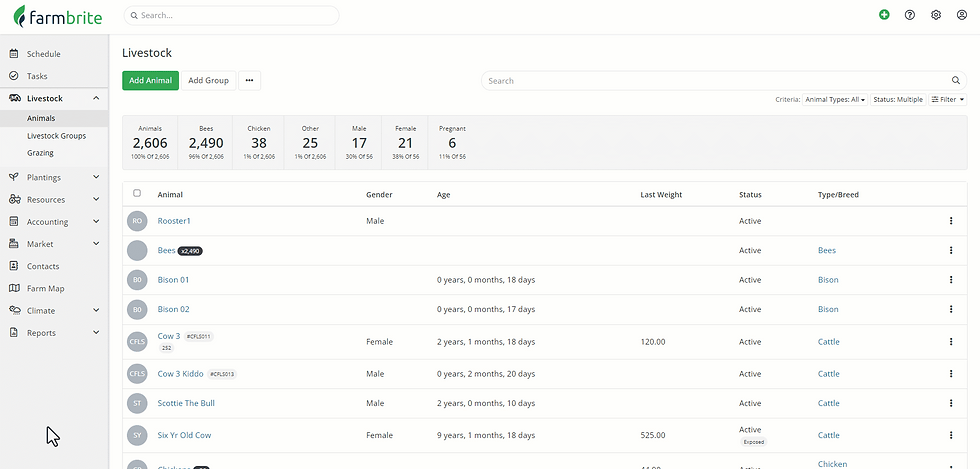Open row actions menu for Bison 02
This screenshot has width=980, height=469.
[x=951, y=309]
